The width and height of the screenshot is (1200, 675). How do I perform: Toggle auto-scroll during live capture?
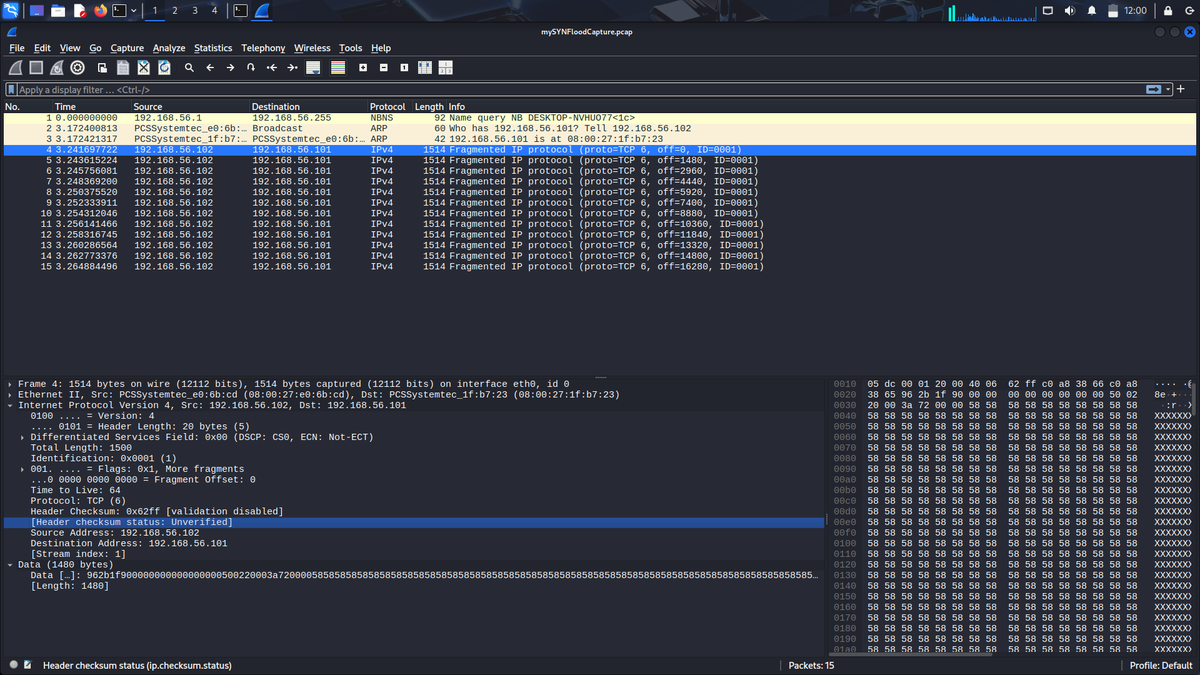[x=313, y=68]
